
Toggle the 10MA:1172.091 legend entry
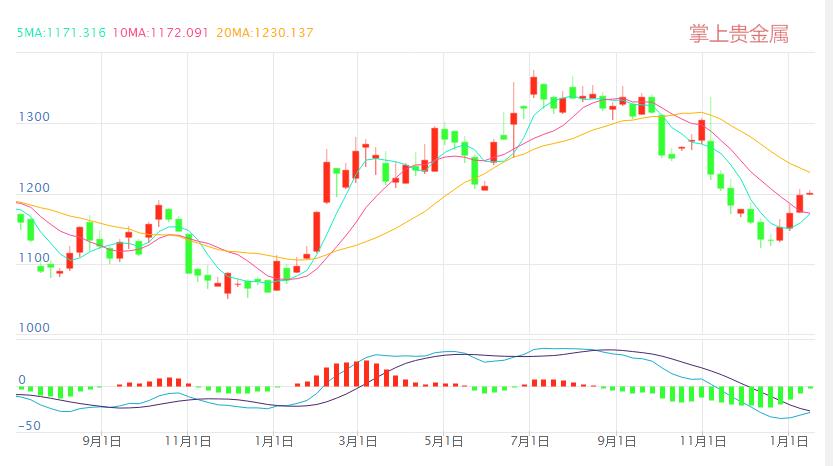pyautogui.click(x=161, y=33)
